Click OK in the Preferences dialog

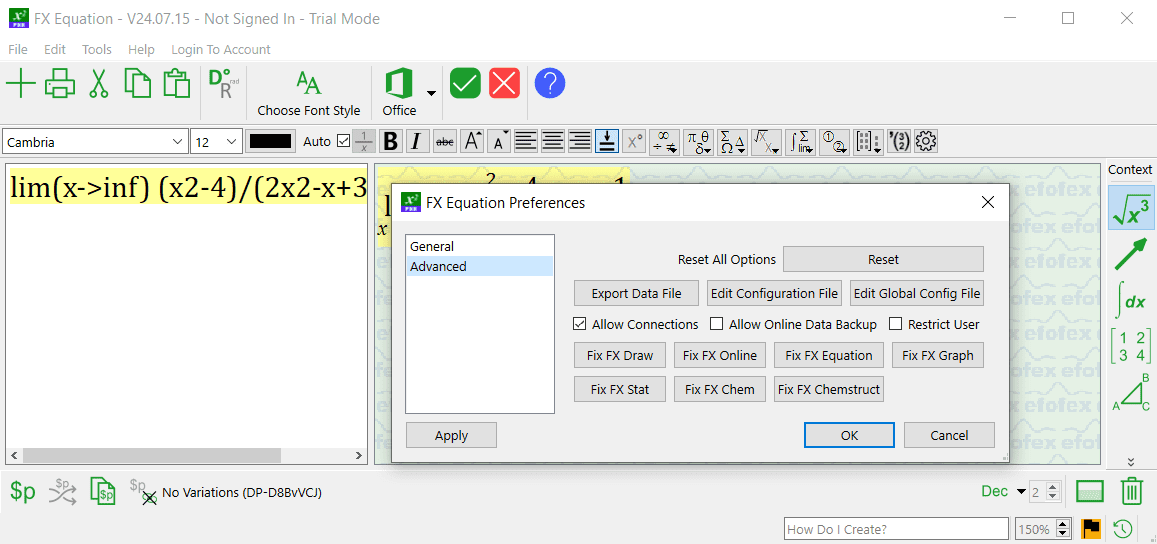click(x=849, y=435)
